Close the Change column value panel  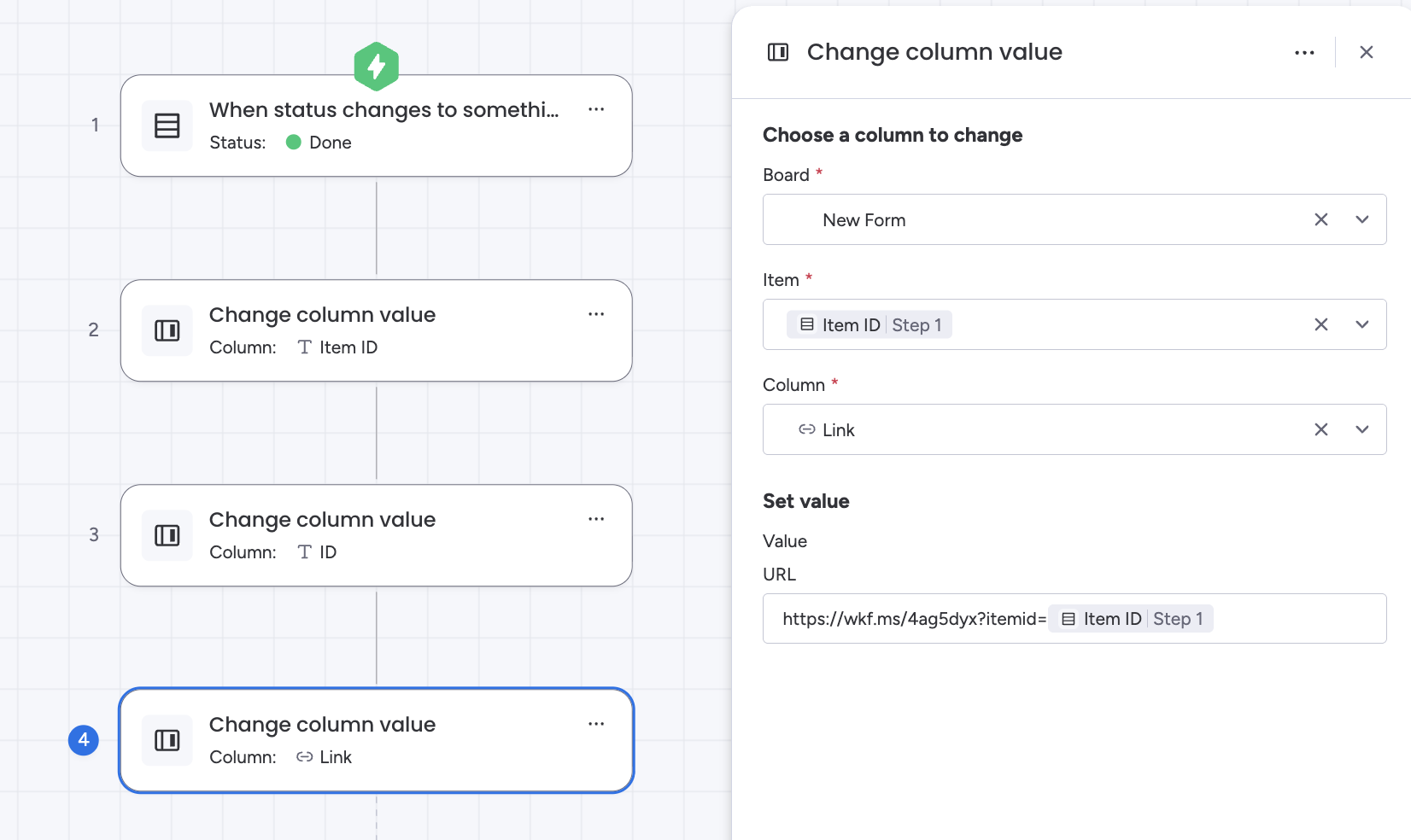click(x=1367, y=53)
